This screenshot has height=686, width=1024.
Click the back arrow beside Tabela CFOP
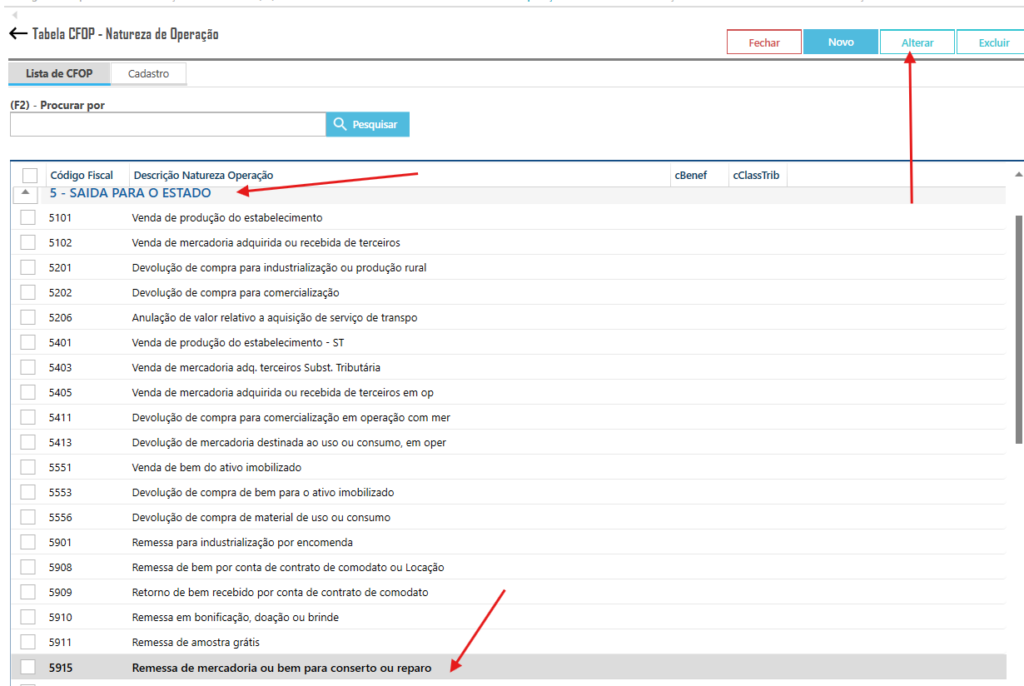tap(17, 34)
